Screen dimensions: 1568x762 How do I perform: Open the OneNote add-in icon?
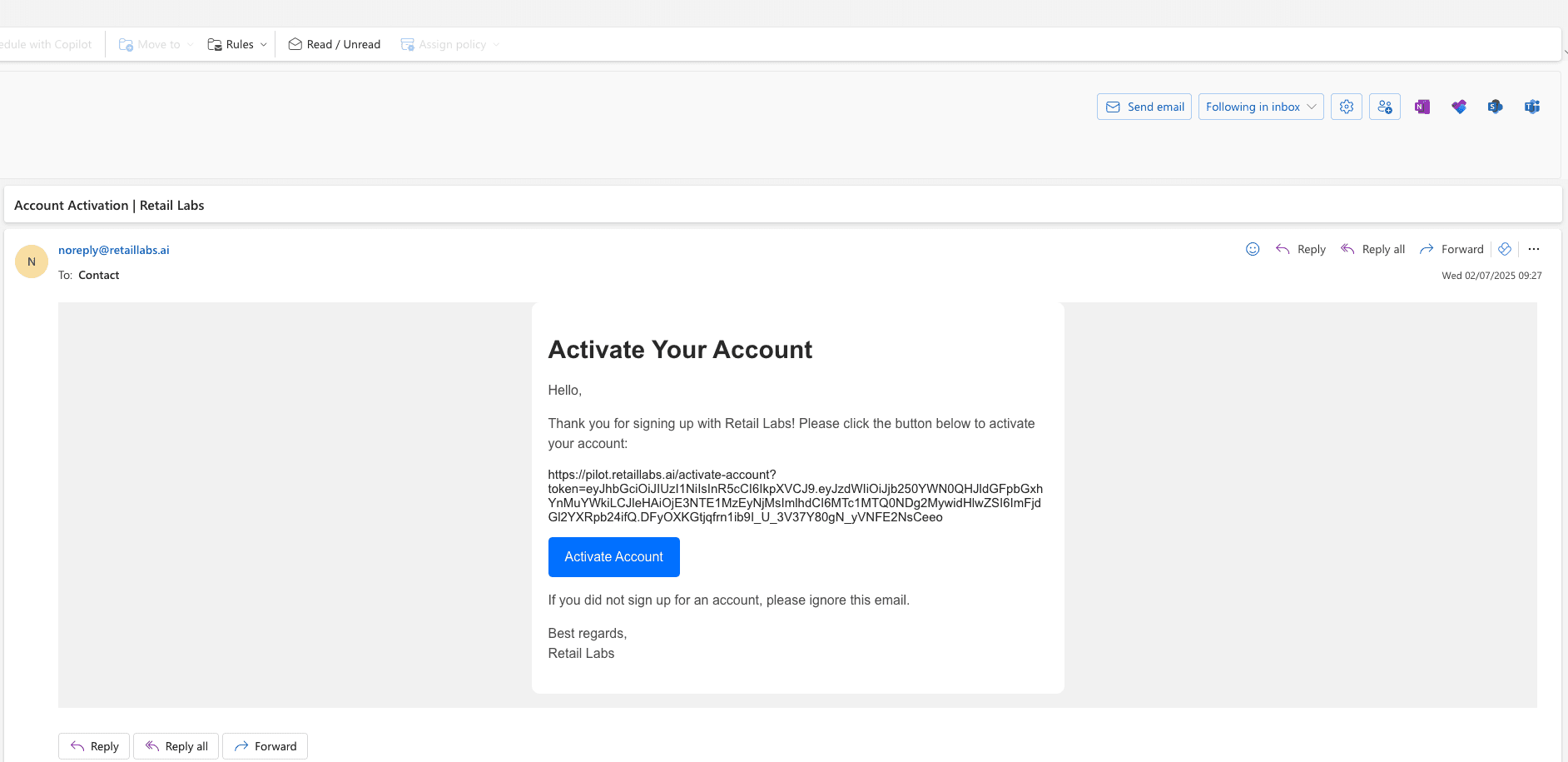1422,107
